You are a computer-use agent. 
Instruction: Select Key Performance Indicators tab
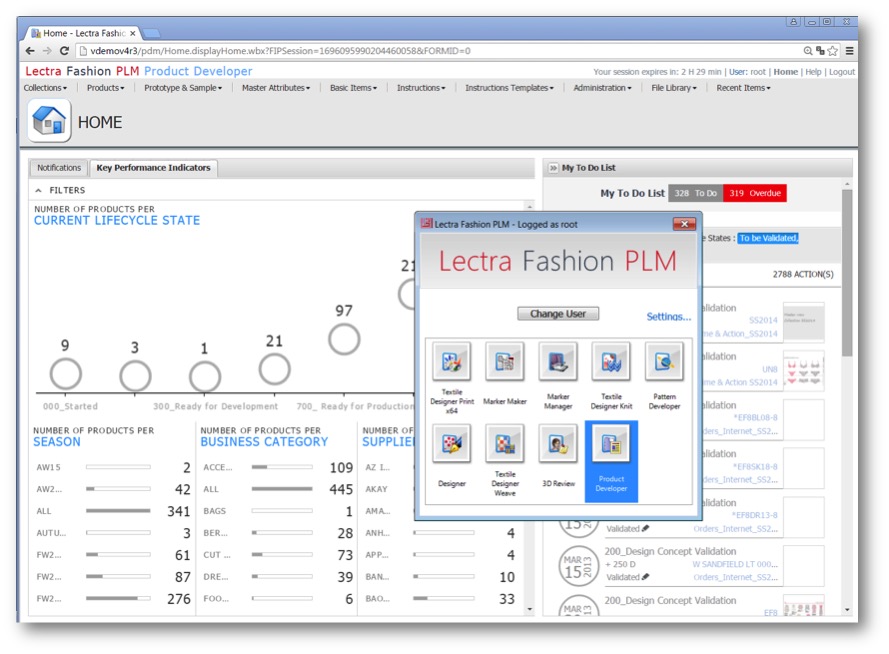click(153, 168)
